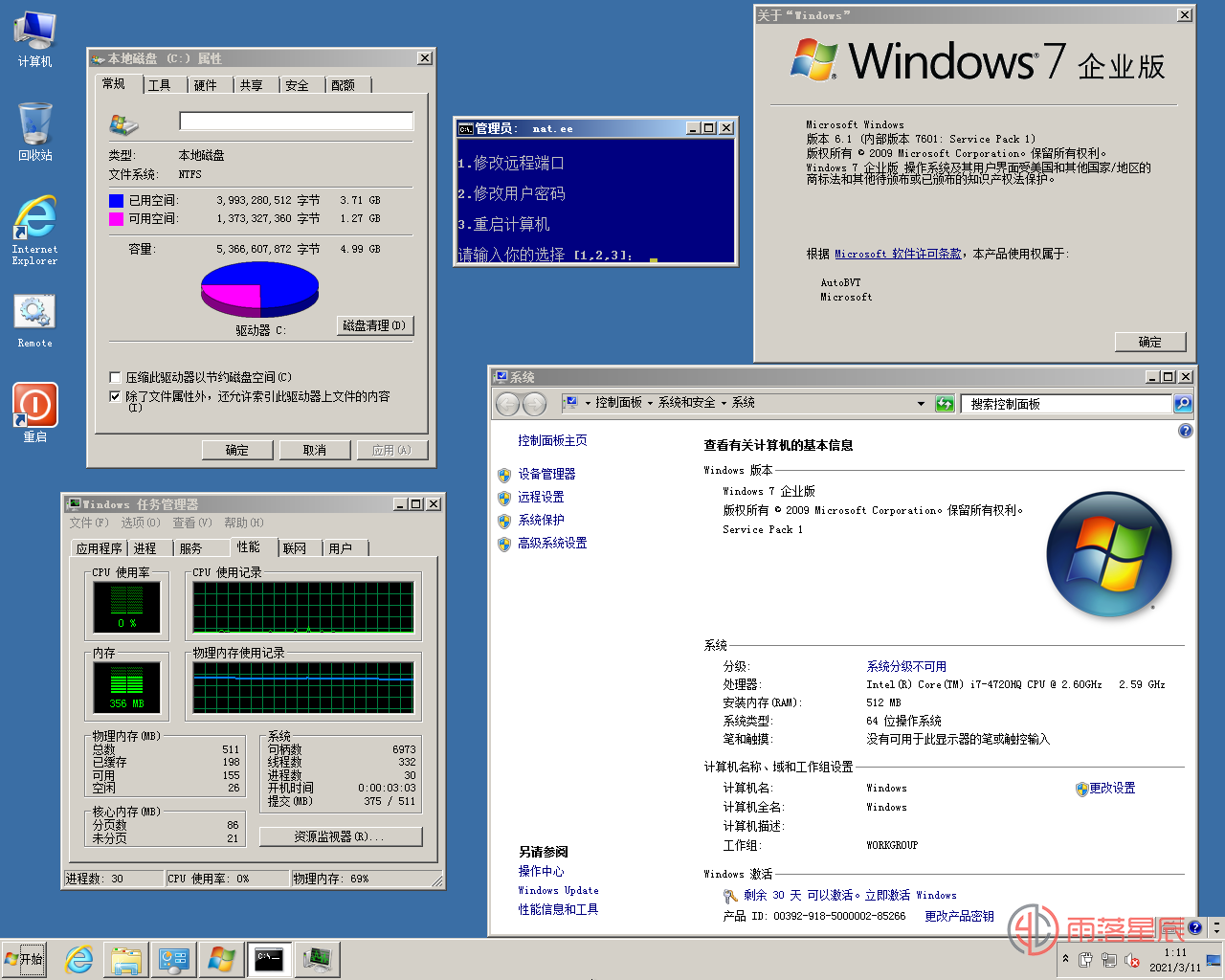The width and height of the screenshot is (1225, 980).
Task: Click blue 已用空间 color swatch
Action: [116, 201]
